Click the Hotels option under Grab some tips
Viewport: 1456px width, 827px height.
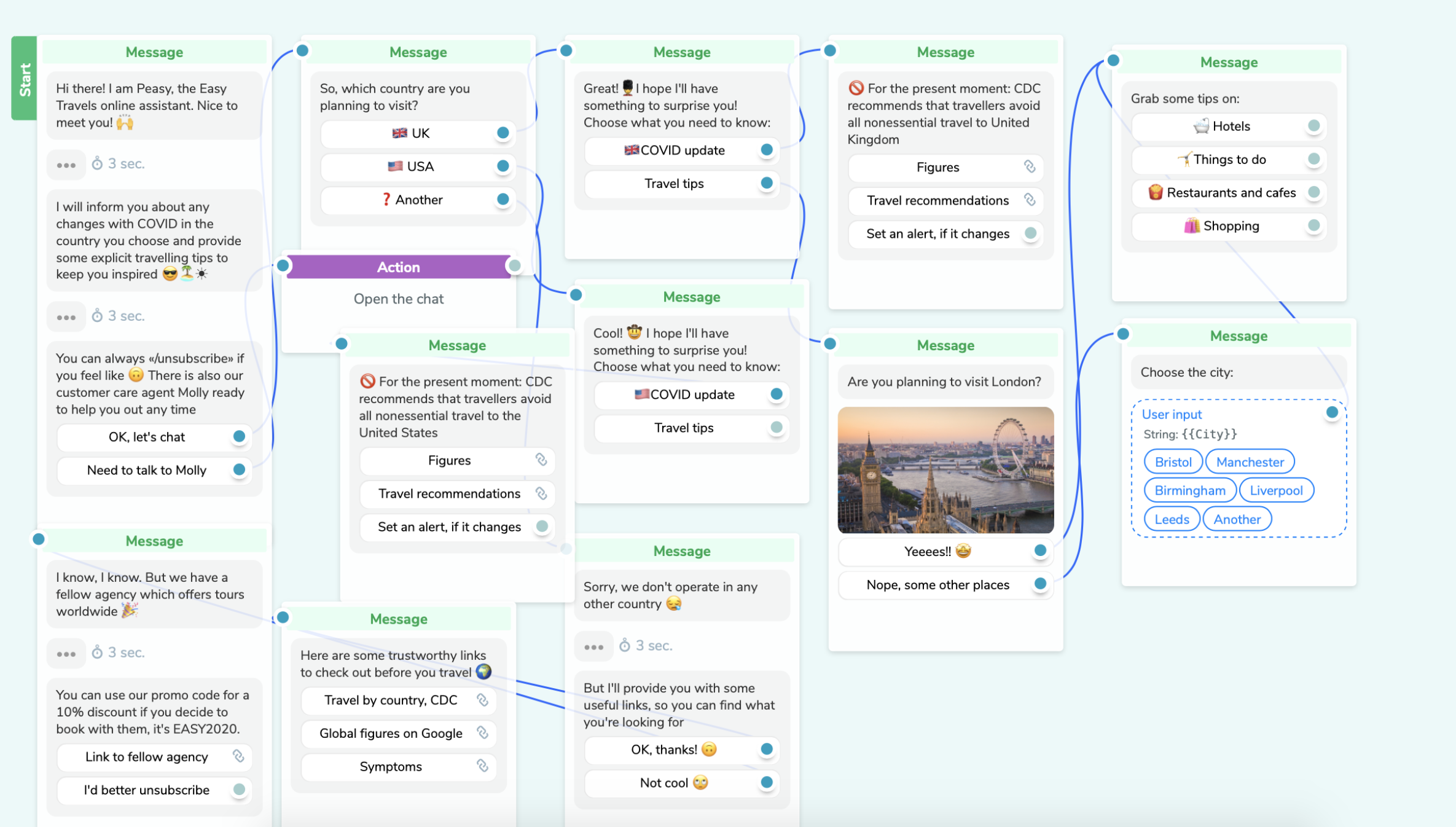tap(1229, 127)
